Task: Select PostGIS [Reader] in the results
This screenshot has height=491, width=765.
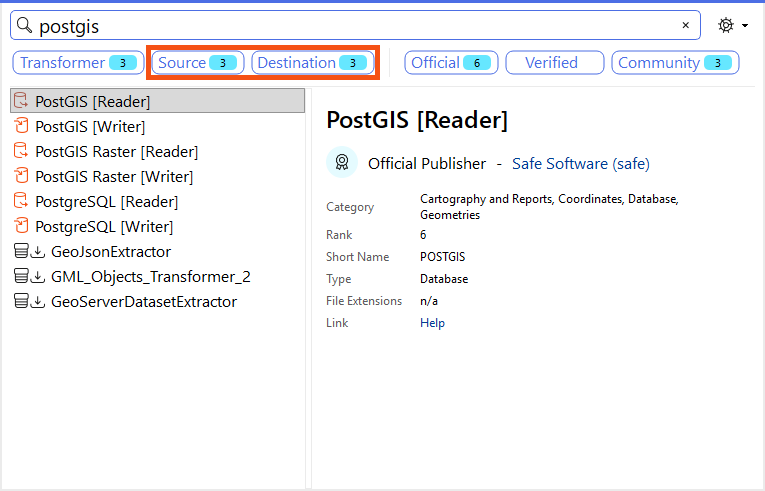Action: [x=158, y=101]
